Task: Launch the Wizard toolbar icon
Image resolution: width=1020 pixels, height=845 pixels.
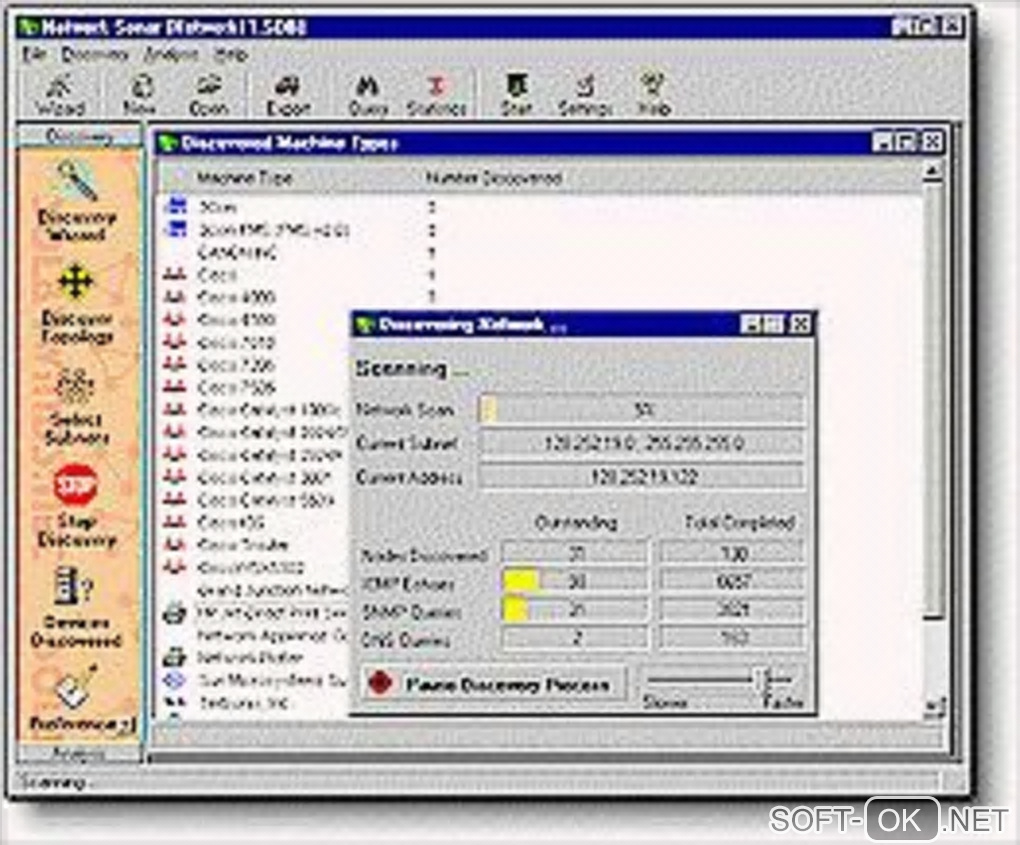Action: click(60, 95)
